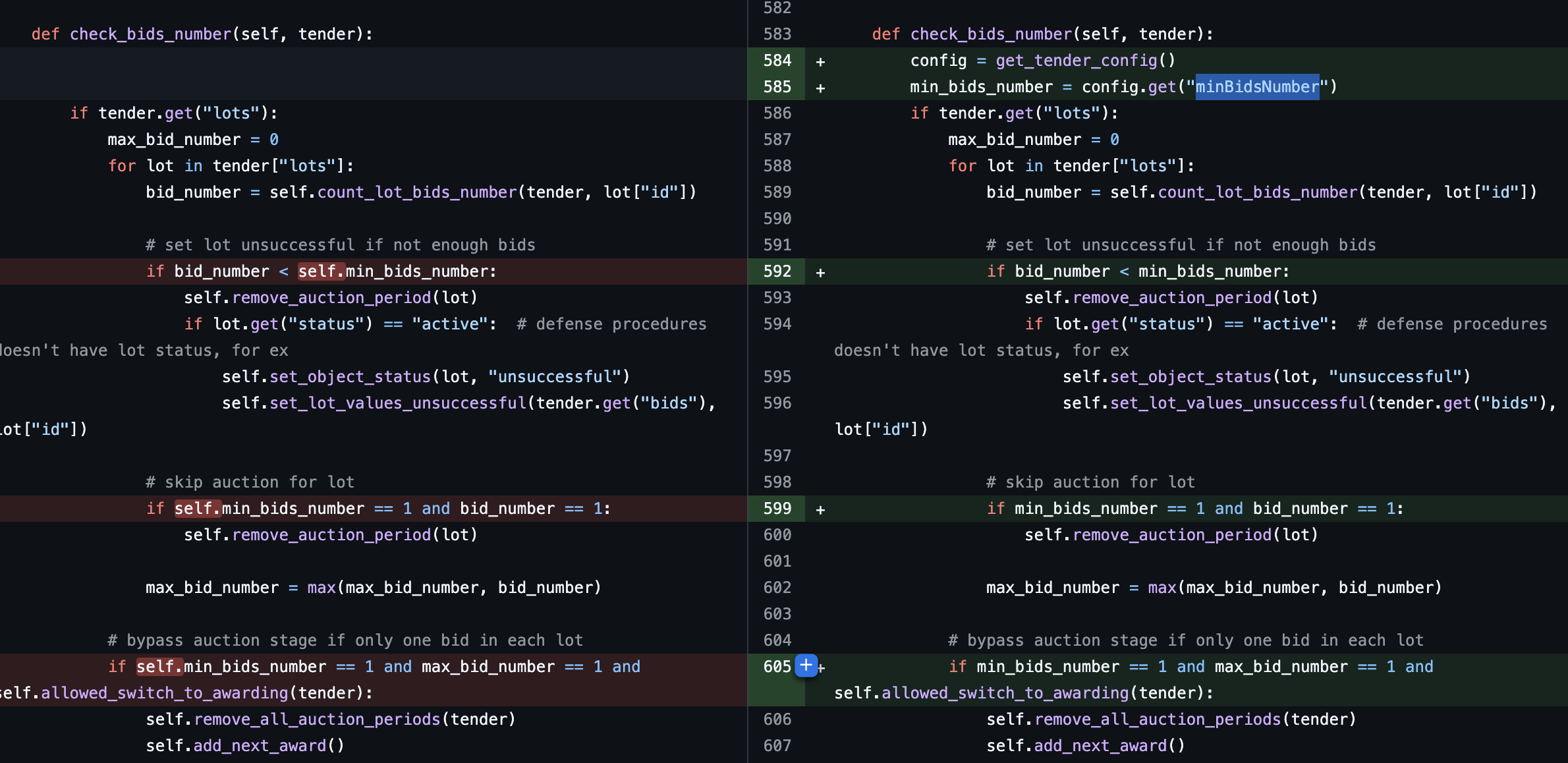Click line number 594 in the gutter
Screen dimensions: 1568x763
click(x=777, y=324)
